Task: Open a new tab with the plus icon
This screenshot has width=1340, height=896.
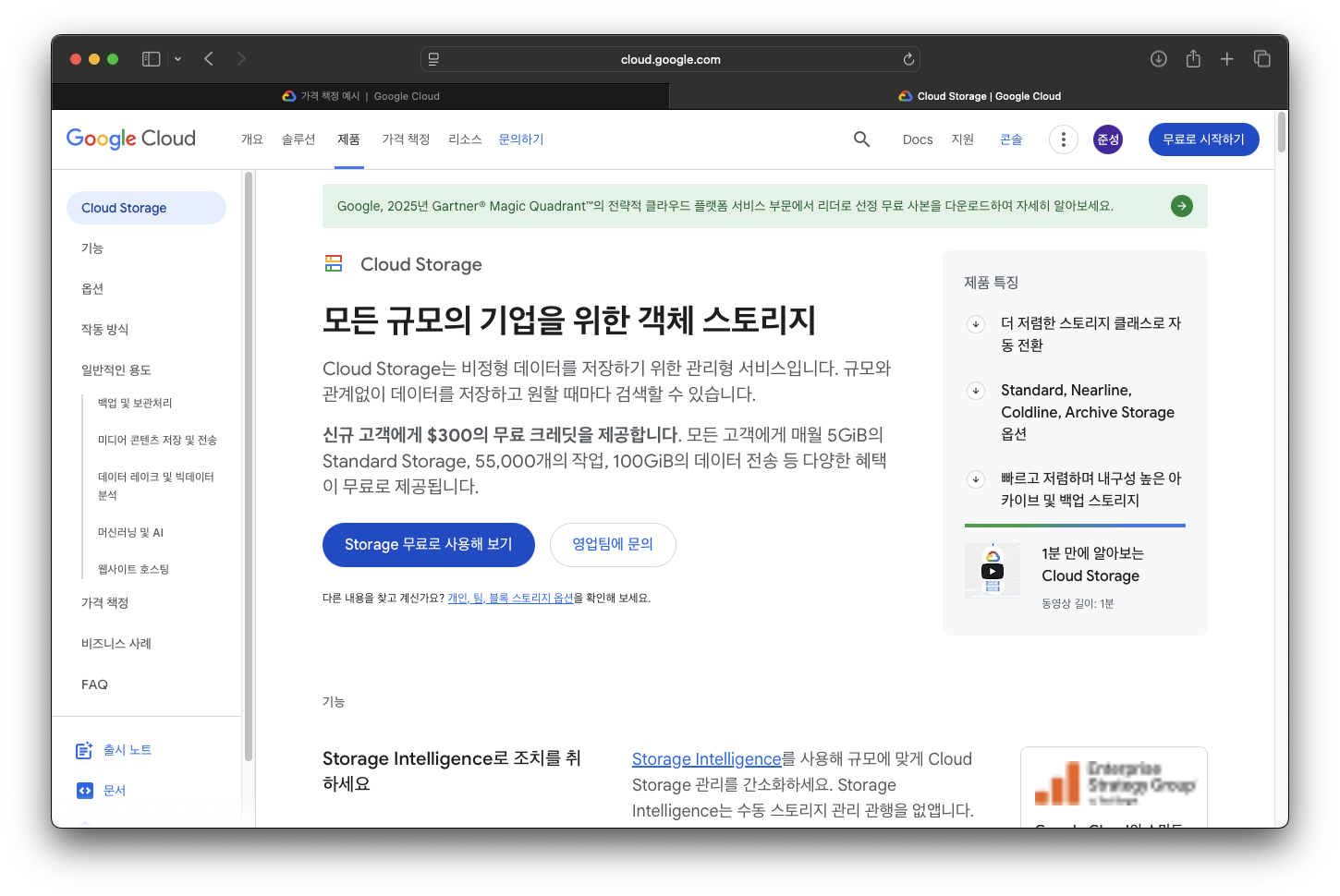Action: pos(1227,59)
